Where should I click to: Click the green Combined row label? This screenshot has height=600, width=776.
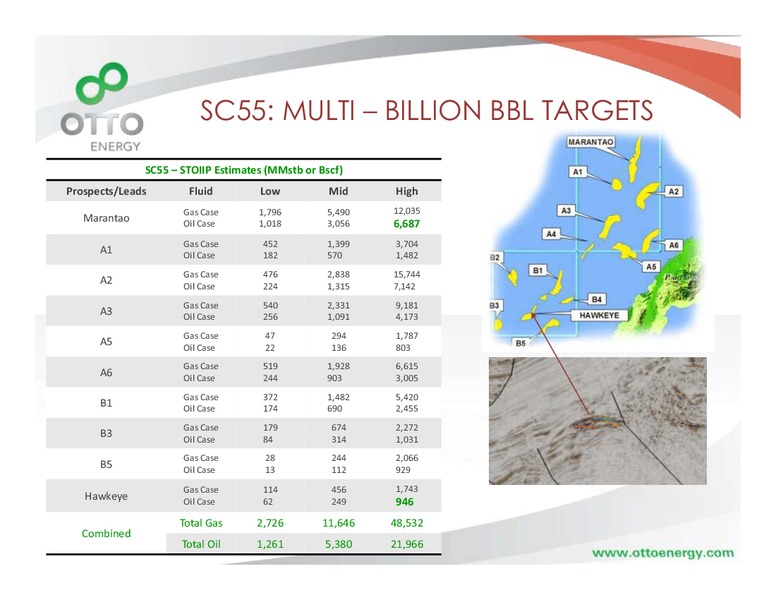pos(106,533)
